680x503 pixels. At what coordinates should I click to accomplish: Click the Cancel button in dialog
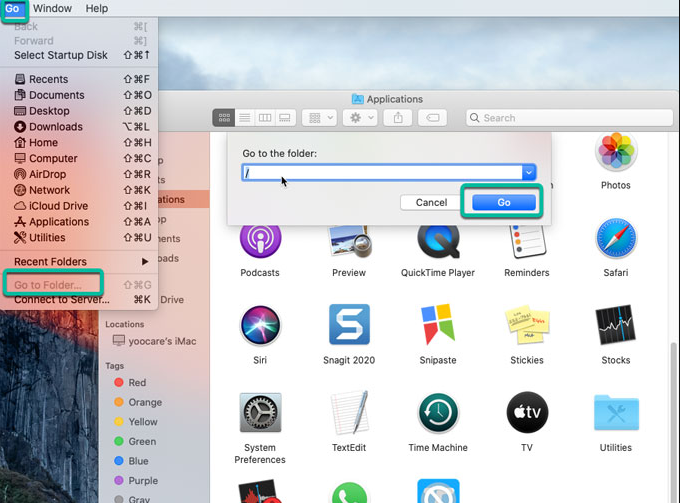[431, 202]
